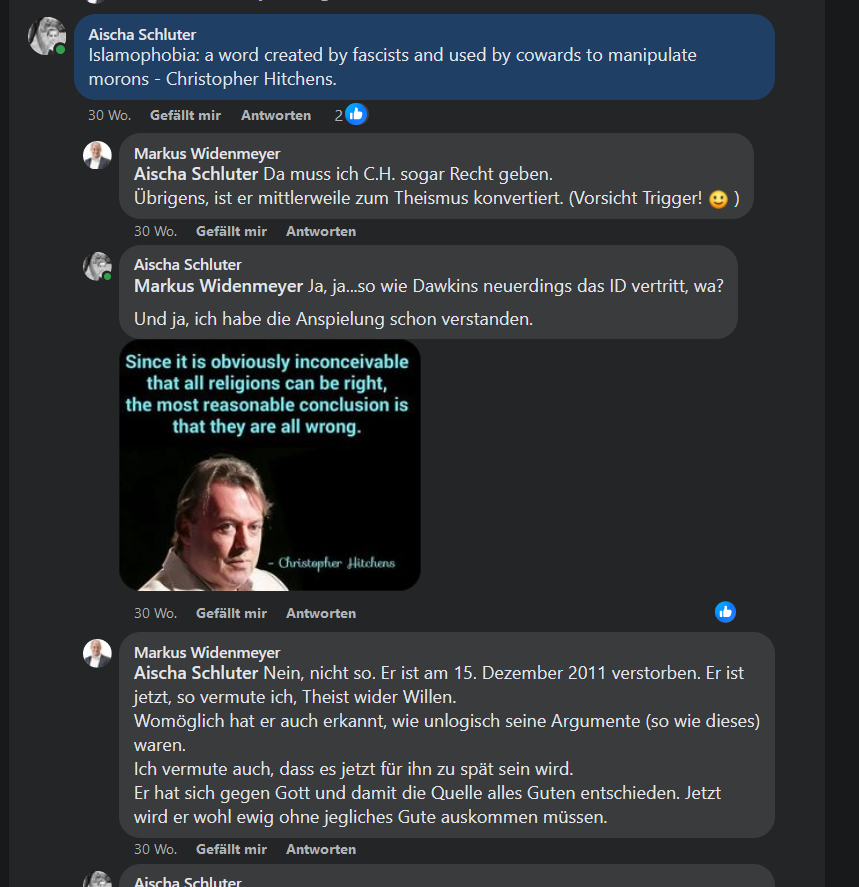
Task: Click the mentioned 'Aischa Schluter' in the long reply
Action: coord(196,673)
